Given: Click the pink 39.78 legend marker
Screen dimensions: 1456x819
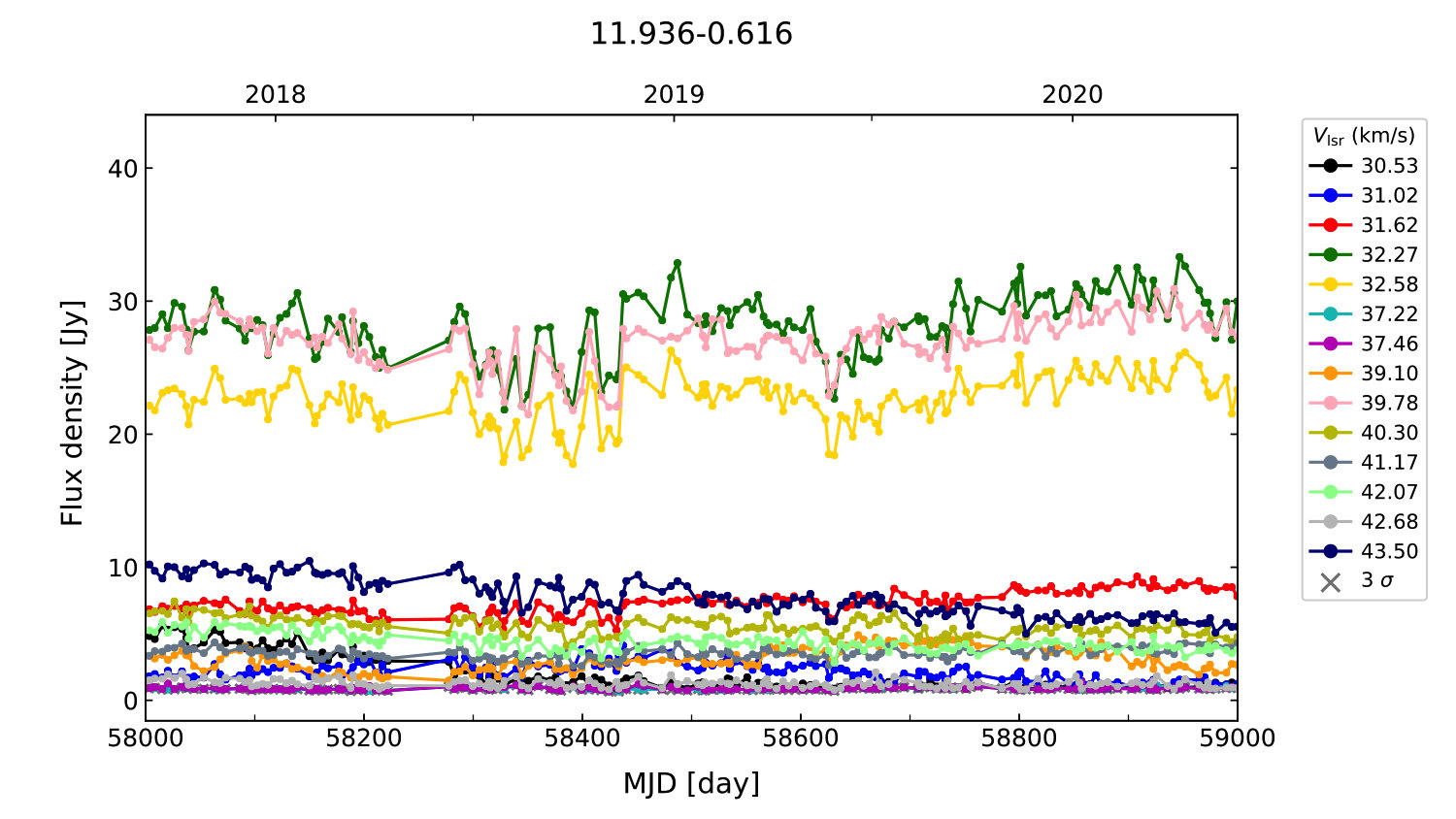Looking at the screenshot, I should click(1330, 403).
